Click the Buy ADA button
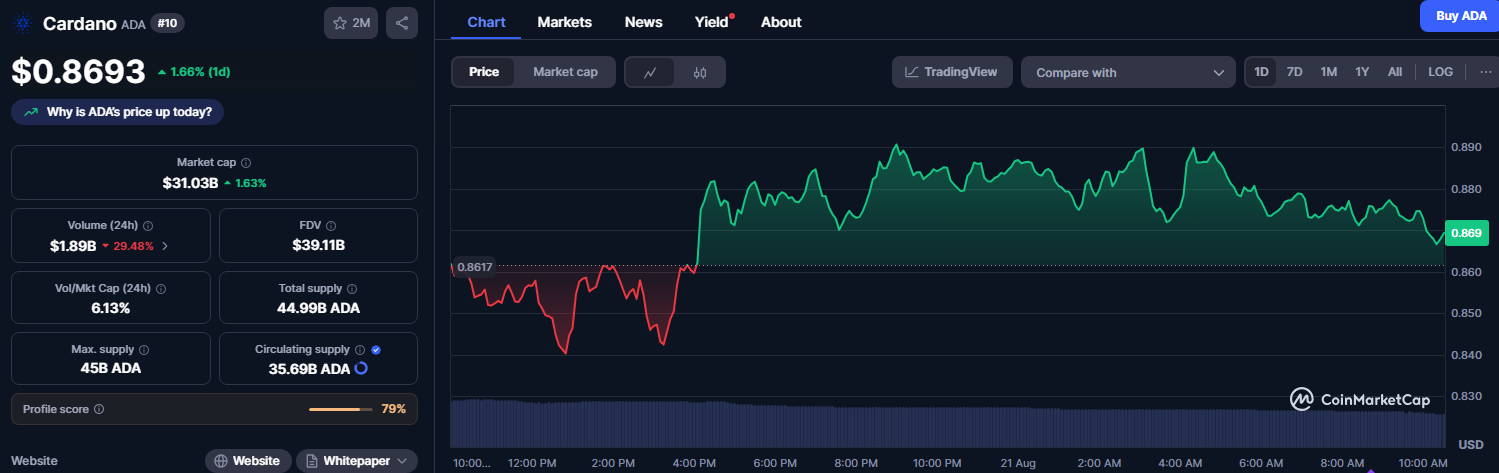This screenshot has height=473, width=1499. click(1461, 15)
